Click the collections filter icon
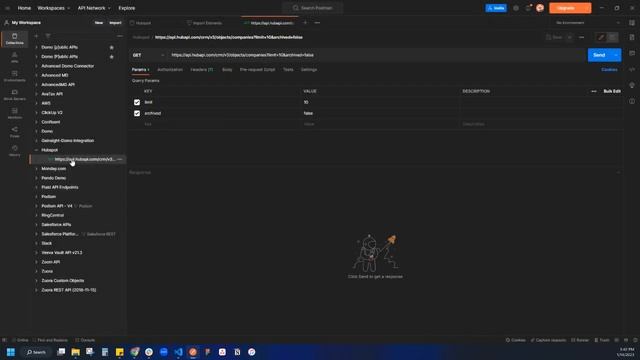Viewport: 640px width, 360px height. tap(48, 36)
